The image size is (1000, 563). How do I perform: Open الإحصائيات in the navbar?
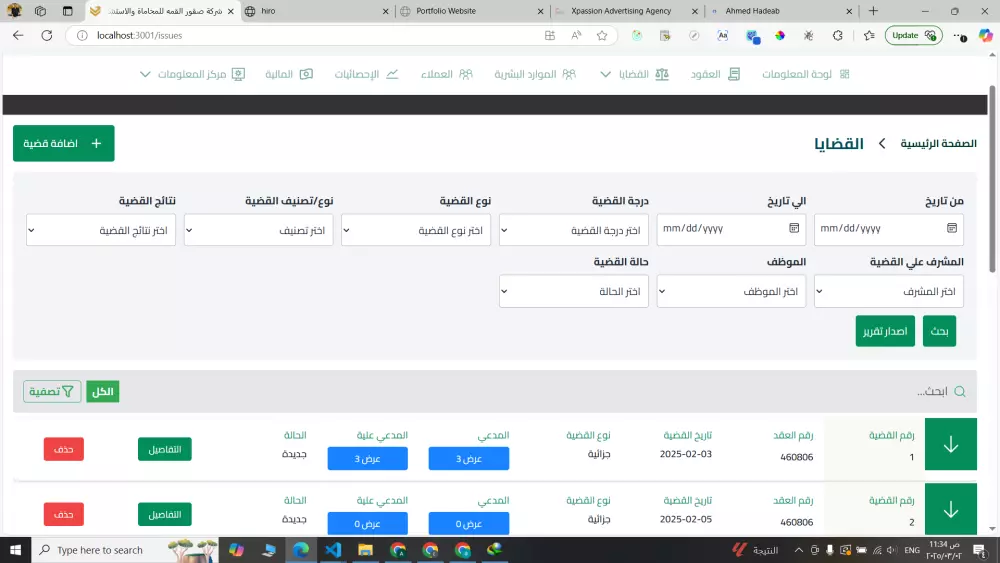click(366, 75)
